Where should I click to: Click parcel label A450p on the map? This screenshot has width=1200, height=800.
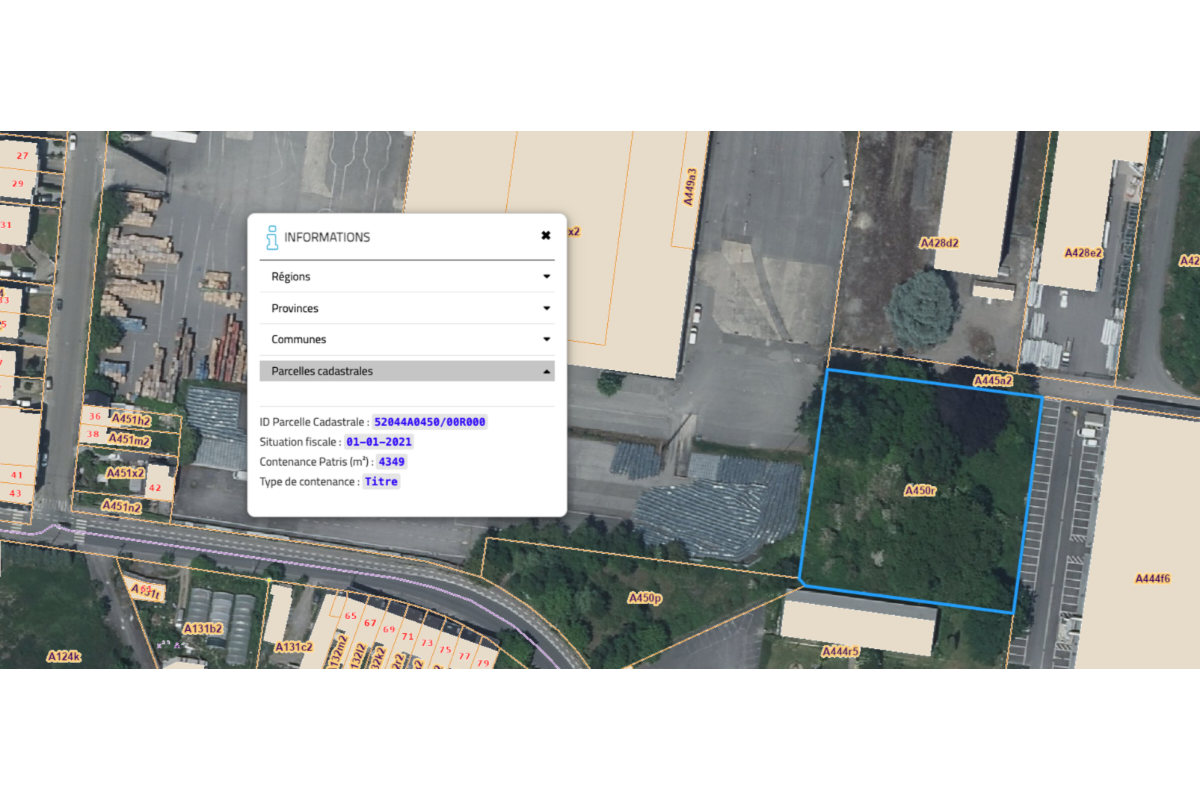(x=645, y=598)
